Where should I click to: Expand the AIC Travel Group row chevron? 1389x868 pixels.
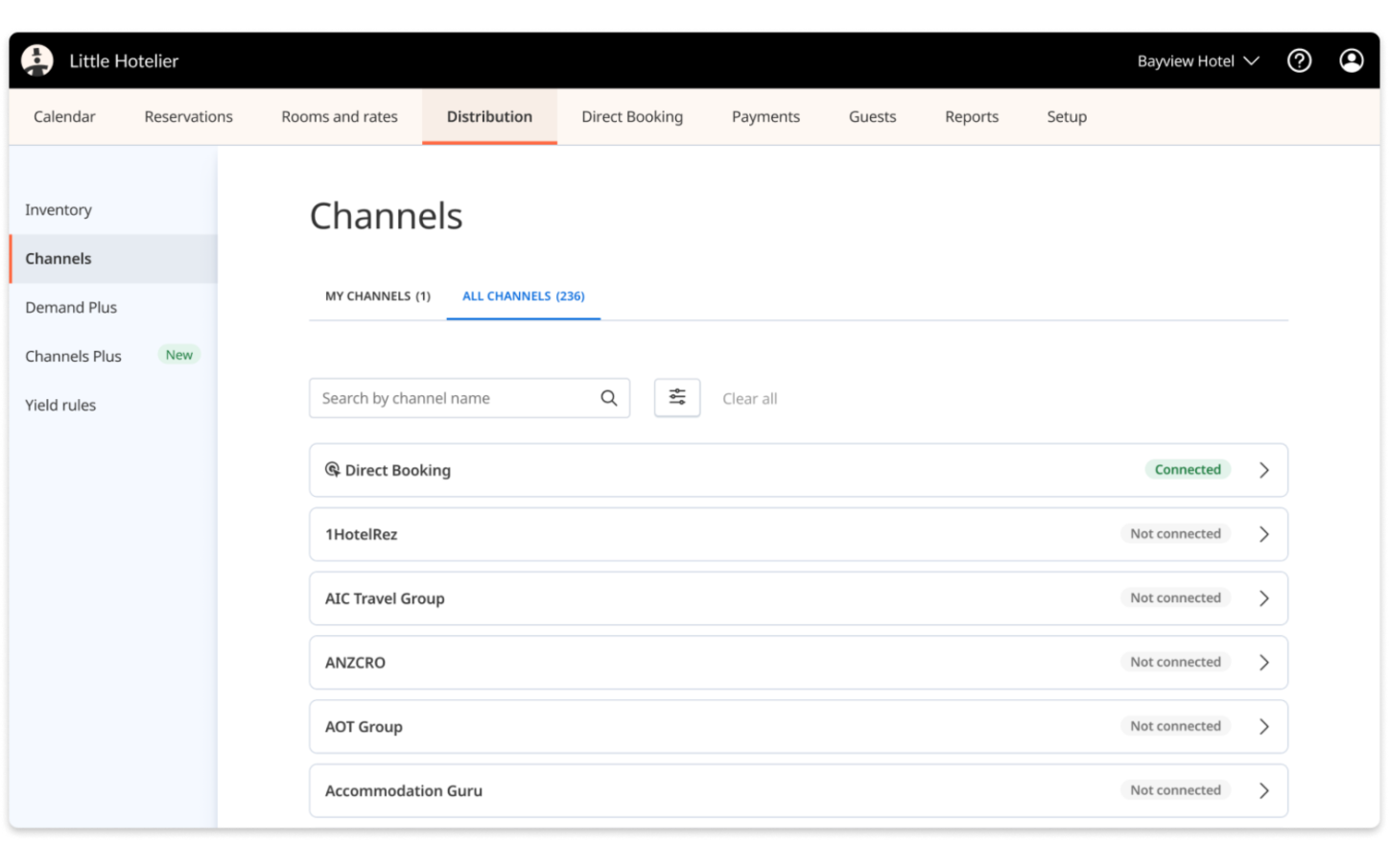click(x=1264, y=598)
